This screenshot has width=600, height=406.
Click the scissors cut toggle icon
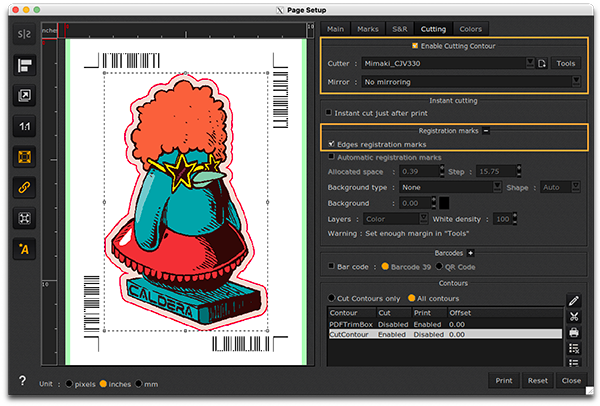[574, 316]
